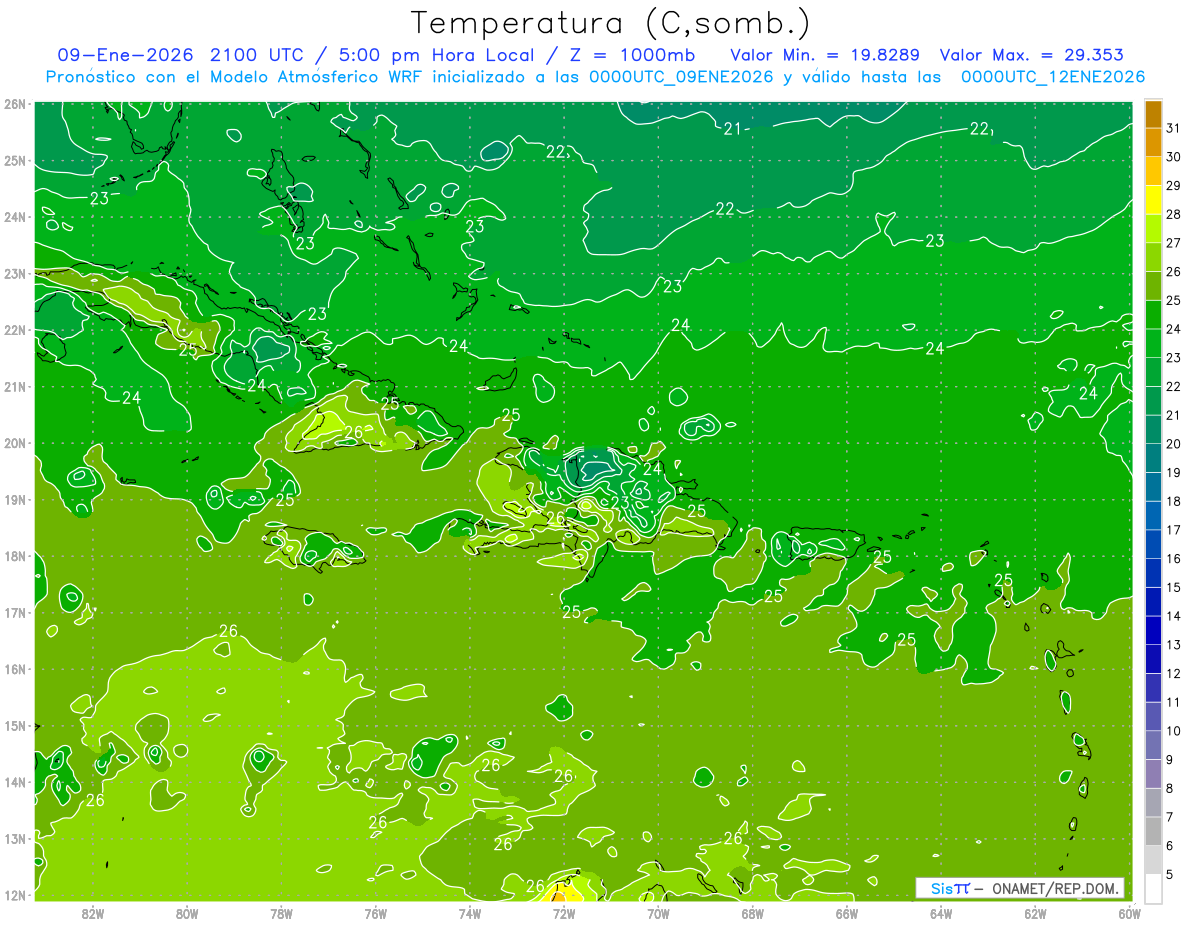1200x927 pixels.
Task: Click the 'SisTT - ONAMET/REP.DOM.' label
Action: click(1020, 888)
